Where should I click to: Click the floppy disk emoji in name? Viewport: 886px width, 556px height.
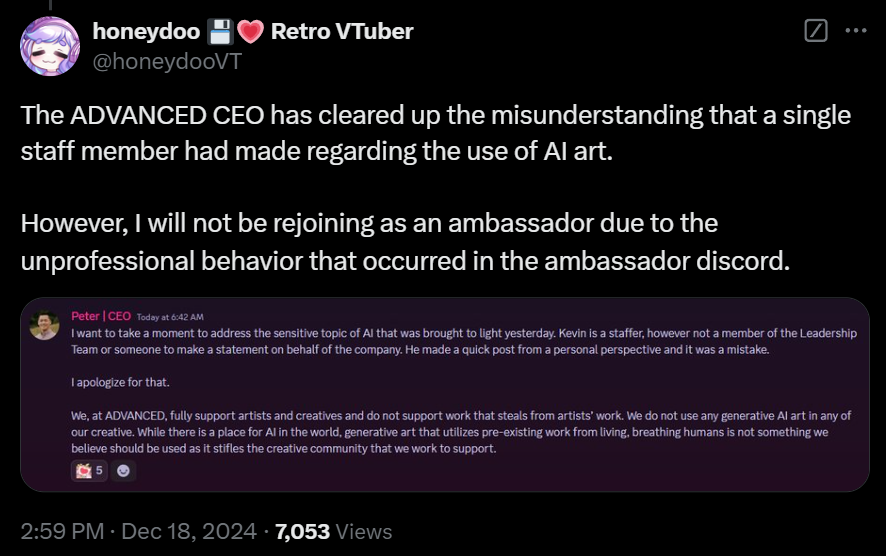220,32
